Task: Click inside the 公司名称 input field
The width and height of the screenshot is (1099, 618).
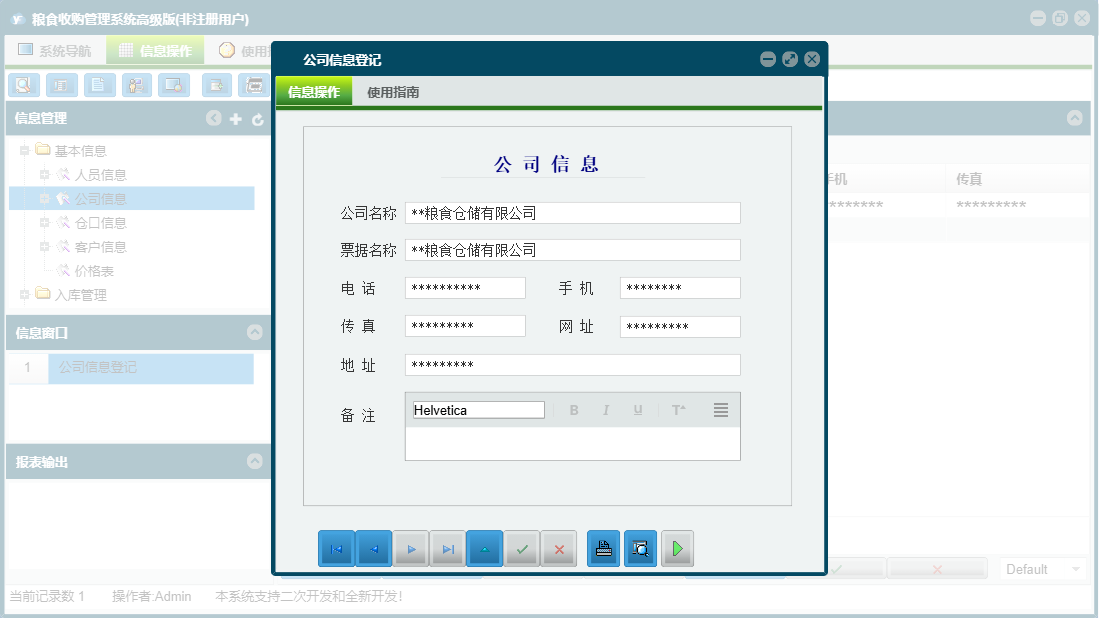Action: (573, 212)
